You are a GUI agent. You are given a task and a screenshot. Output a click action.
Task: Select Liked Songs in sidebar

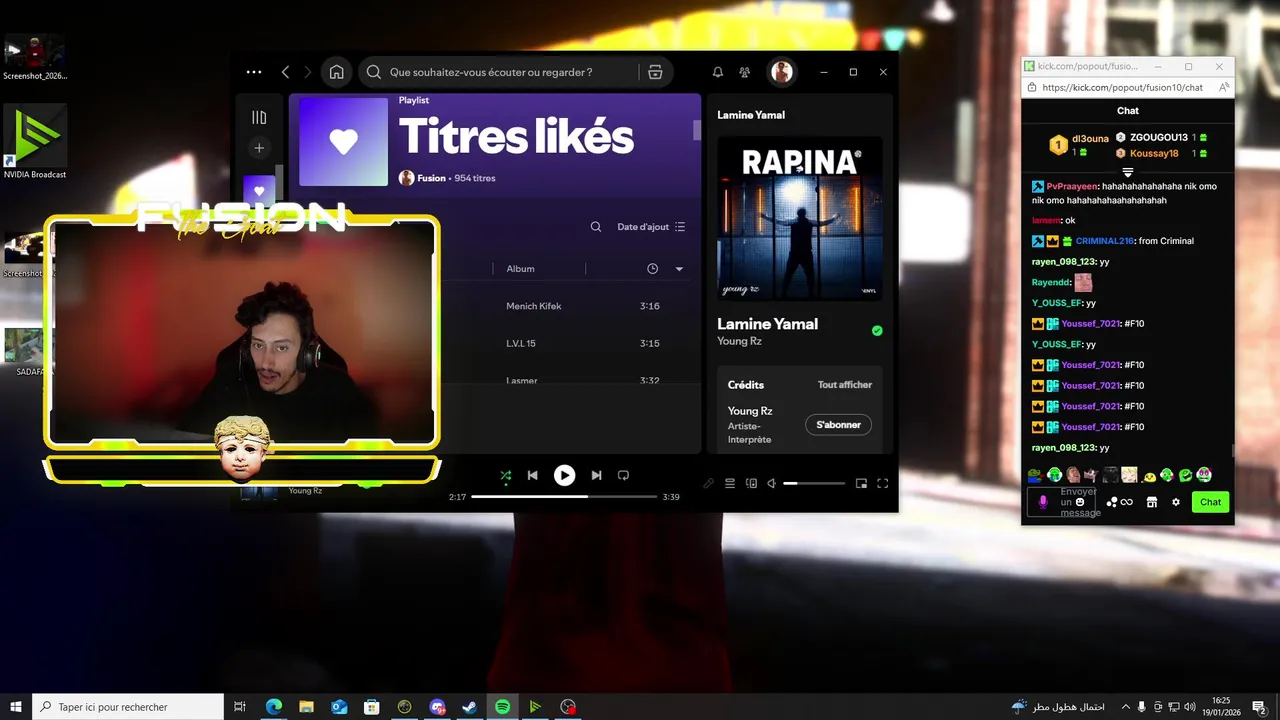pos(259,190)
